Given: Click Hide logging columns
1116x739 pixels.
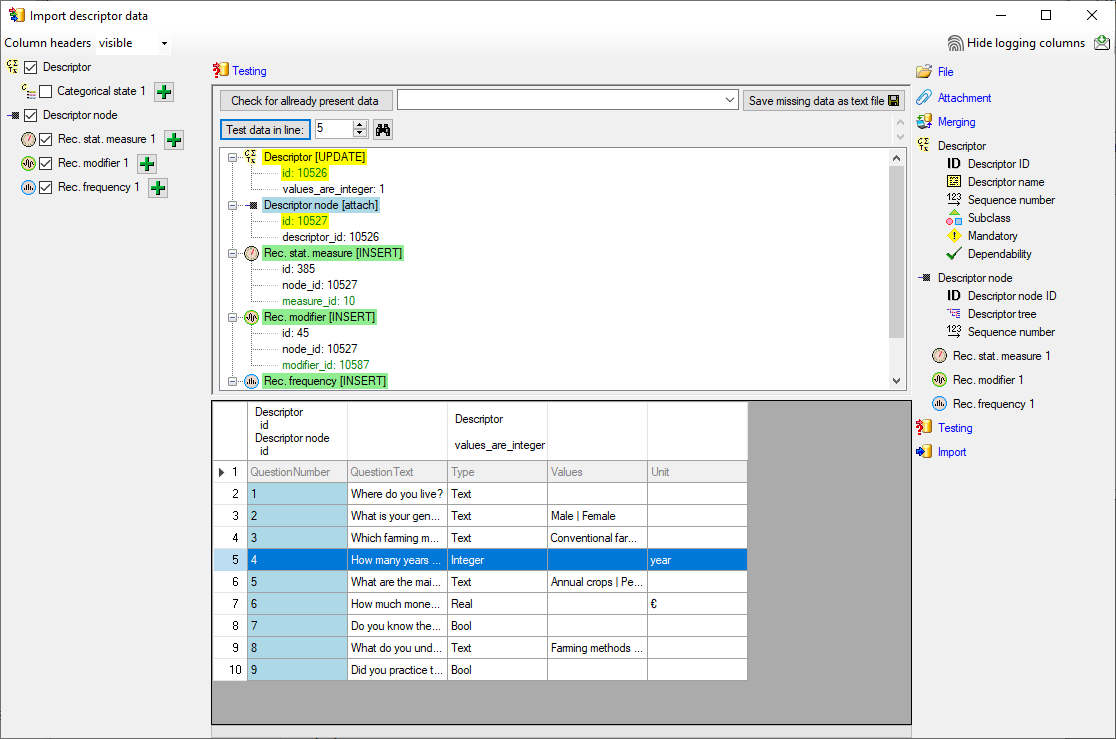Looking at the screenshot, I should point(1026,43).
